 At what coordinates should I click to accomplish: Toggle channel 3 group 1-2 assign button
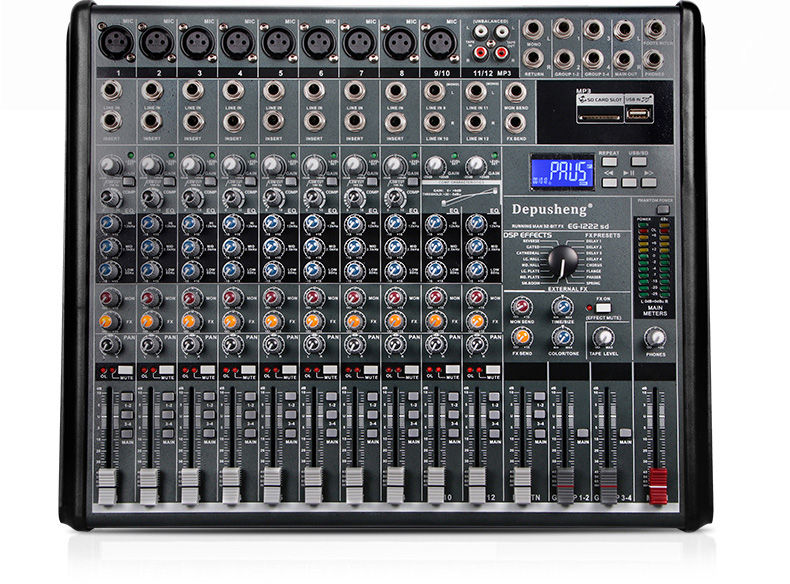pyautogui.click(x=209, y=397)
